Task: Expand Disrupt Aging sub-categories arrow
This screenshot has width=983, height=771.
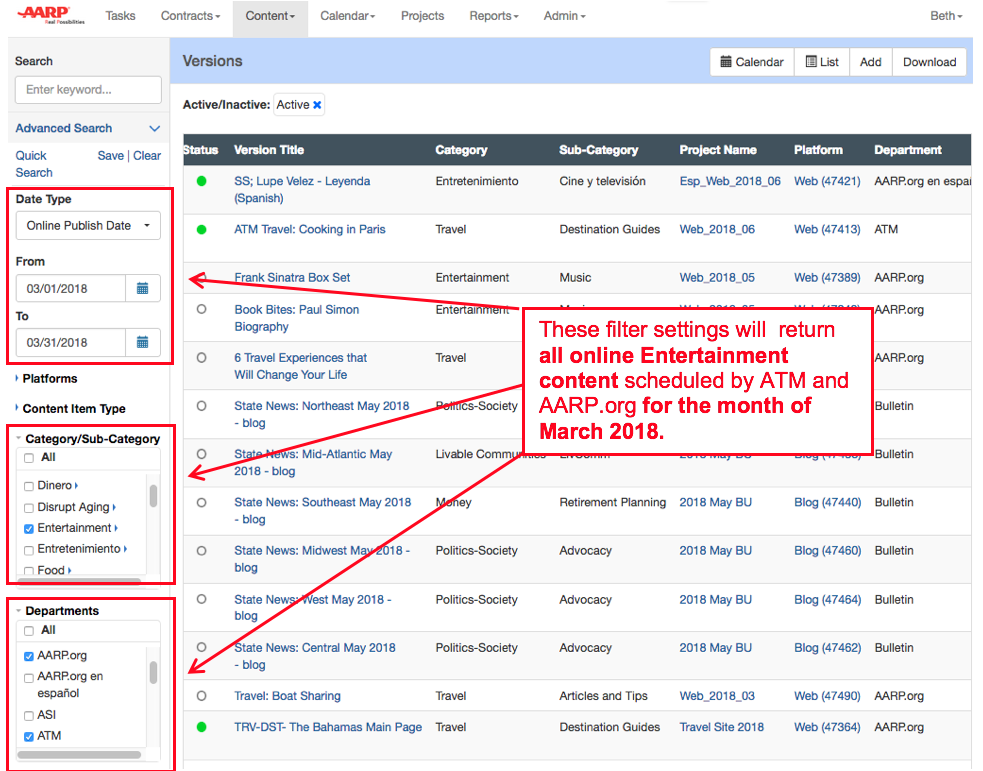Action: pyautogui.click(x=114, y=507)
